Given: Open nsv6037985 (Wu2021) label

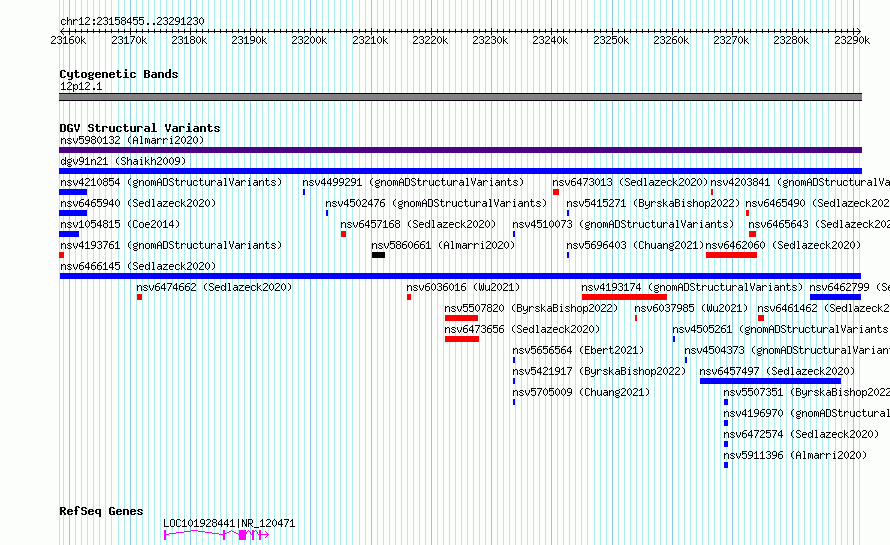Looking at the screenshot, I should pyautogui.click(x=691, y=308).
